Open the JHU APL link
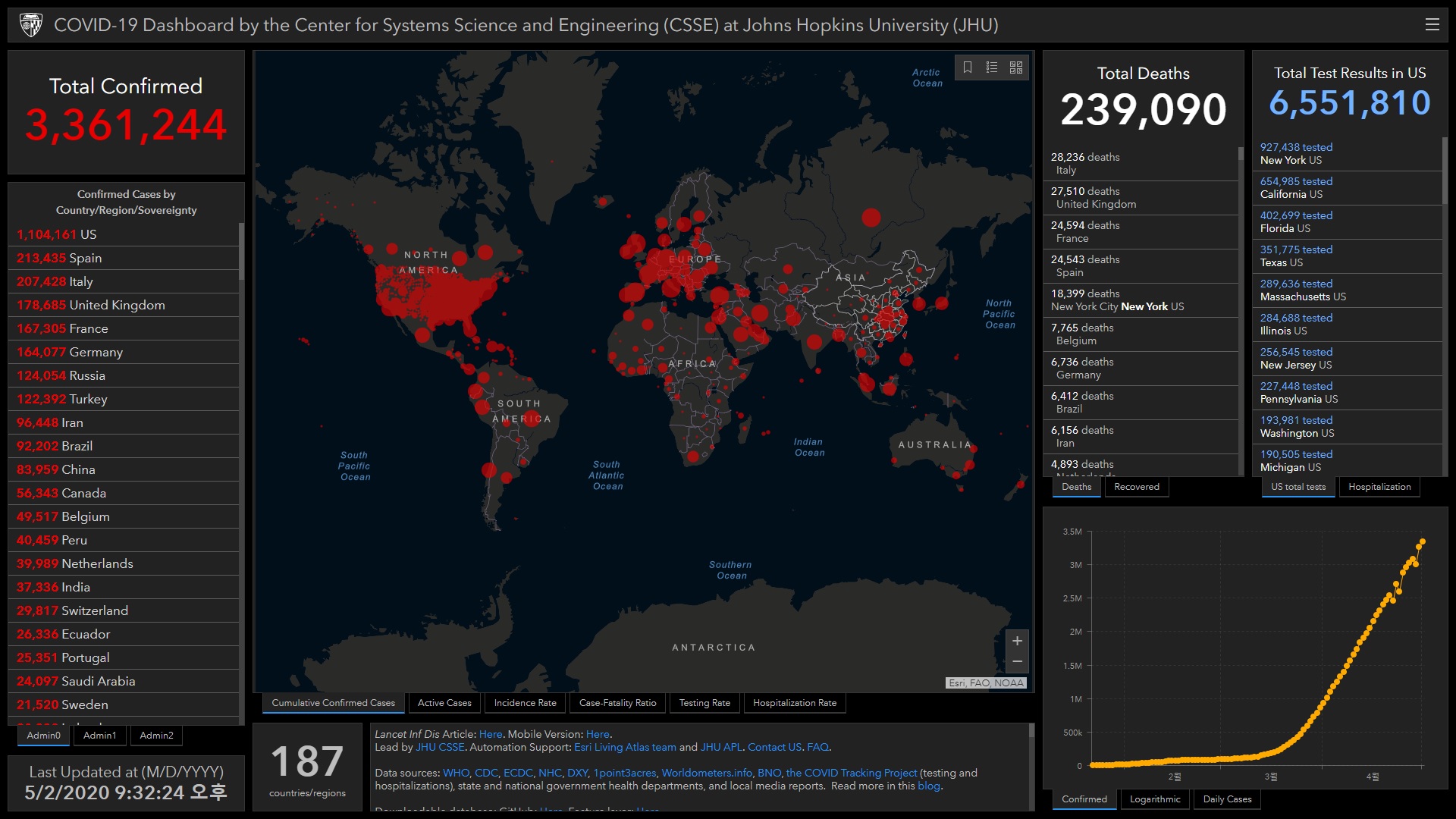 pos(721,747)
